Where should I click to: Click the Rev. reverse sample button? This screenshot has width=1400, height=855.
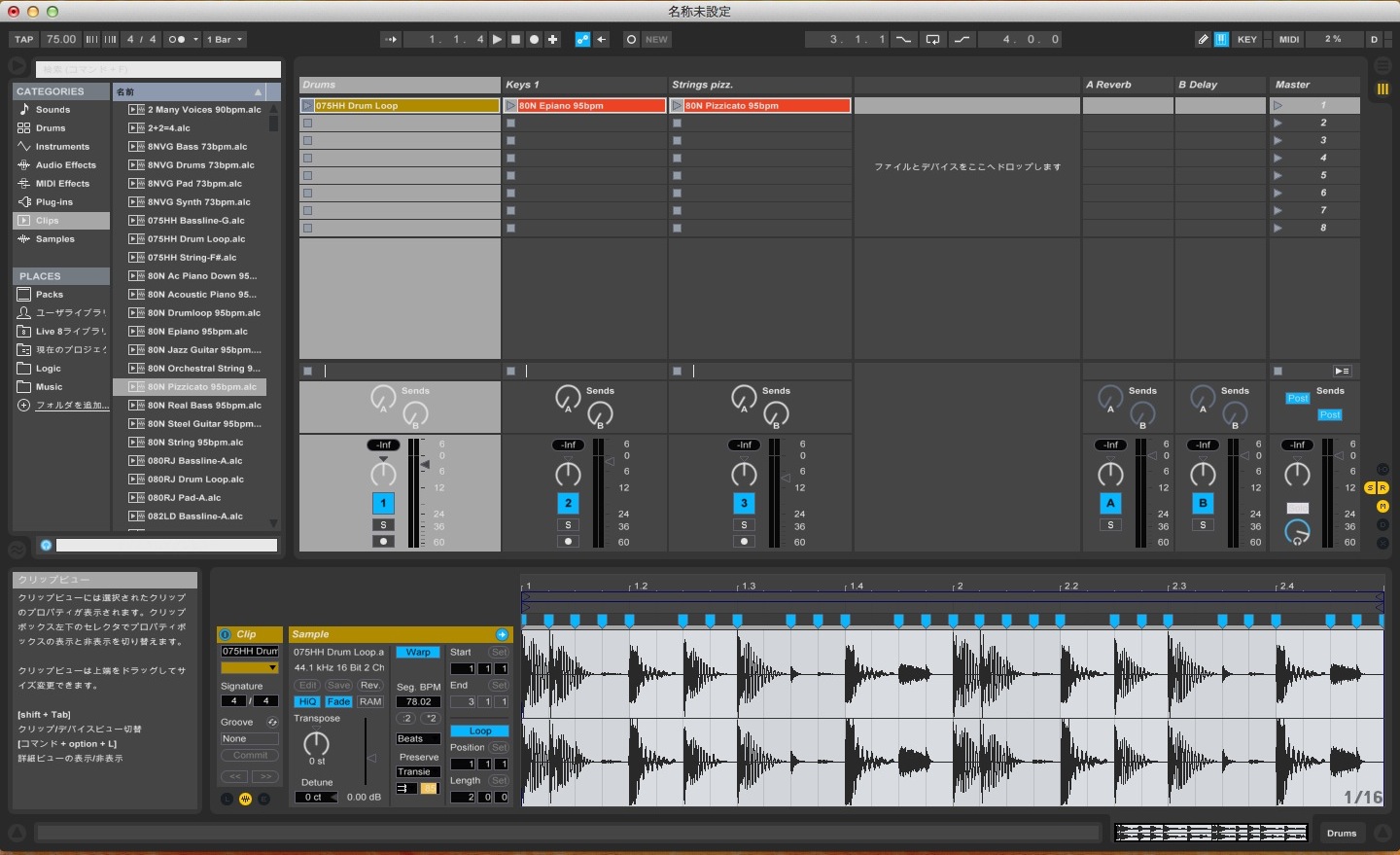pos(370,686)
